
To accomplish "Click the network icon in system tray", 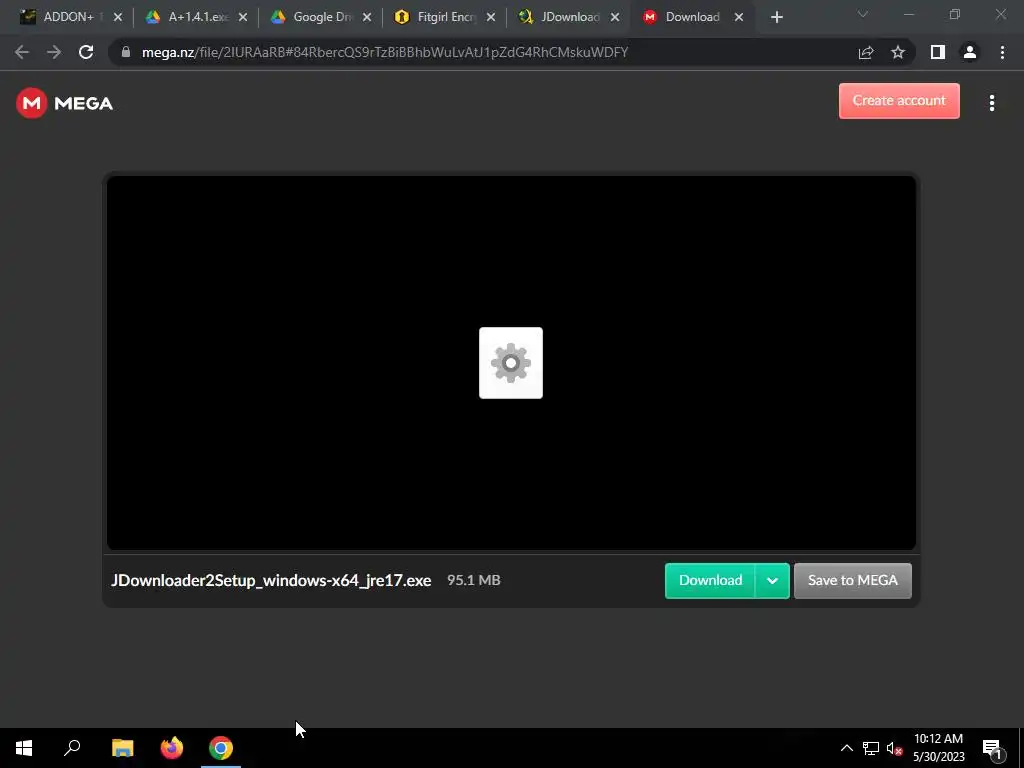I will (x=871, y=748).
